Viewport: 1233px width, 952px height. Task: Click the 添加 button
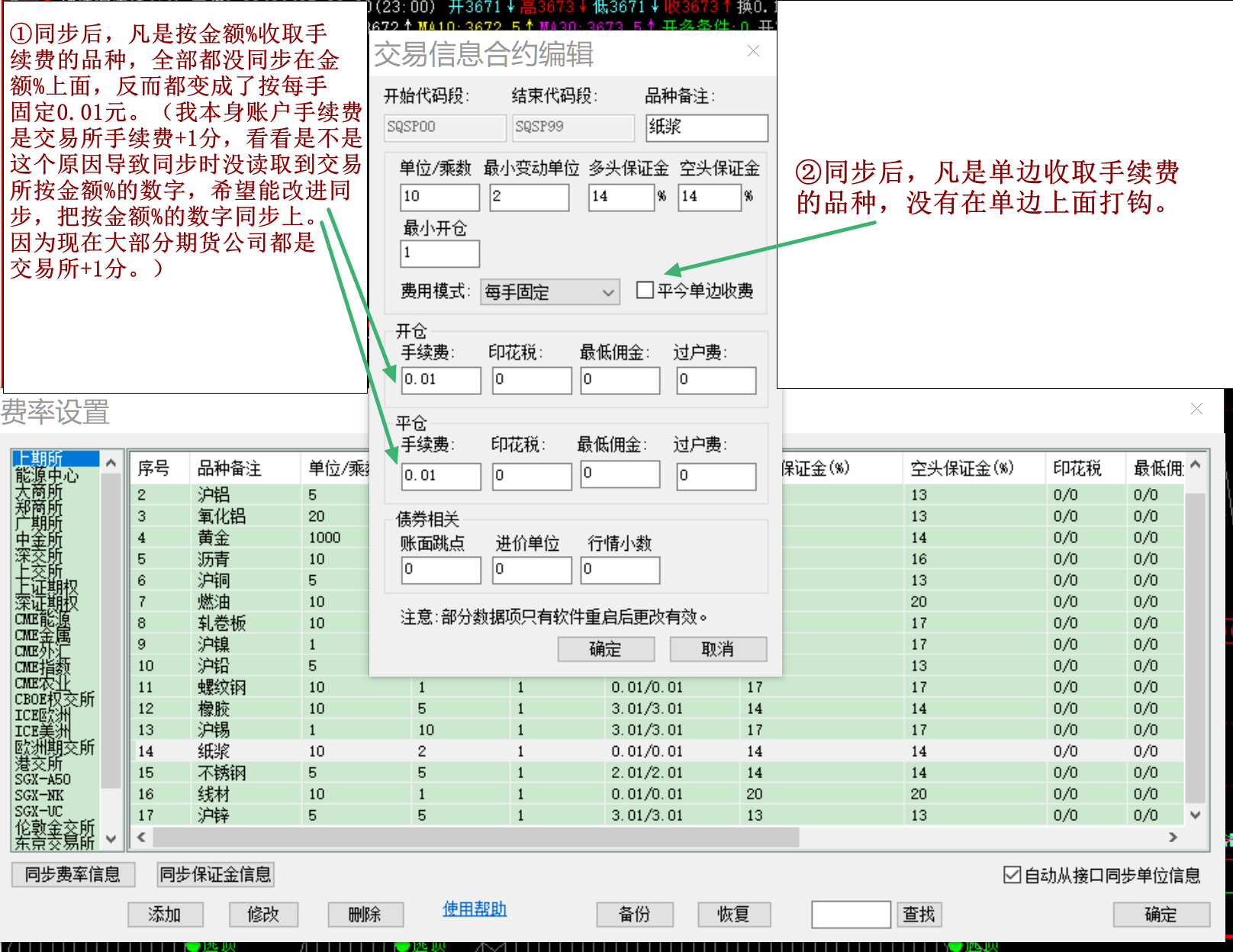tap(165, 914)
